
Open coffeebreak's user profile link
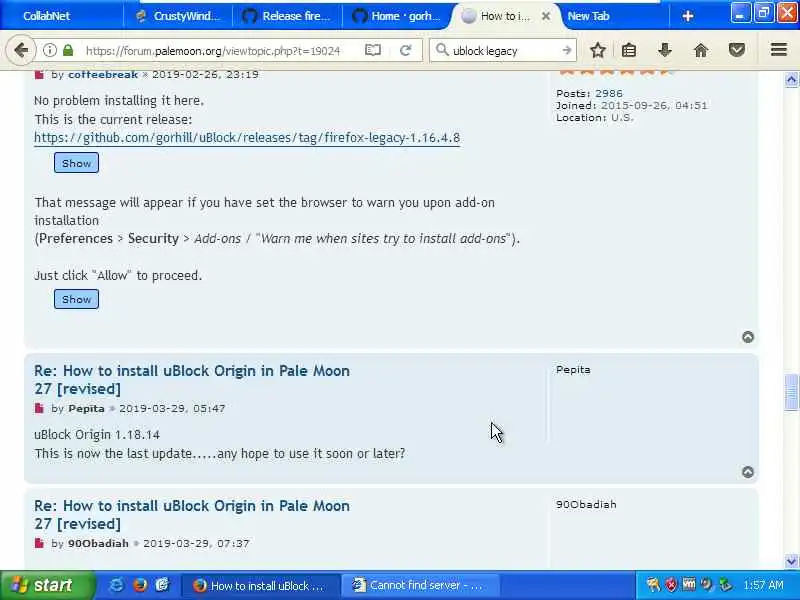pyautogui.click(x=103, y=75)
